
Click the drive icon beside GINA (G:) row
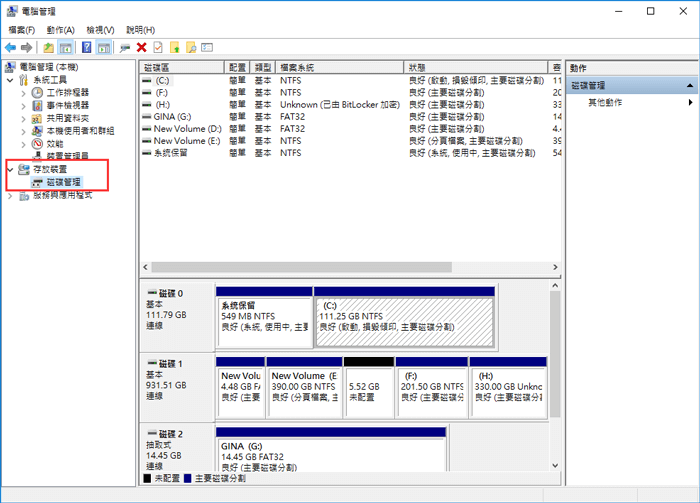click(146, 116)
